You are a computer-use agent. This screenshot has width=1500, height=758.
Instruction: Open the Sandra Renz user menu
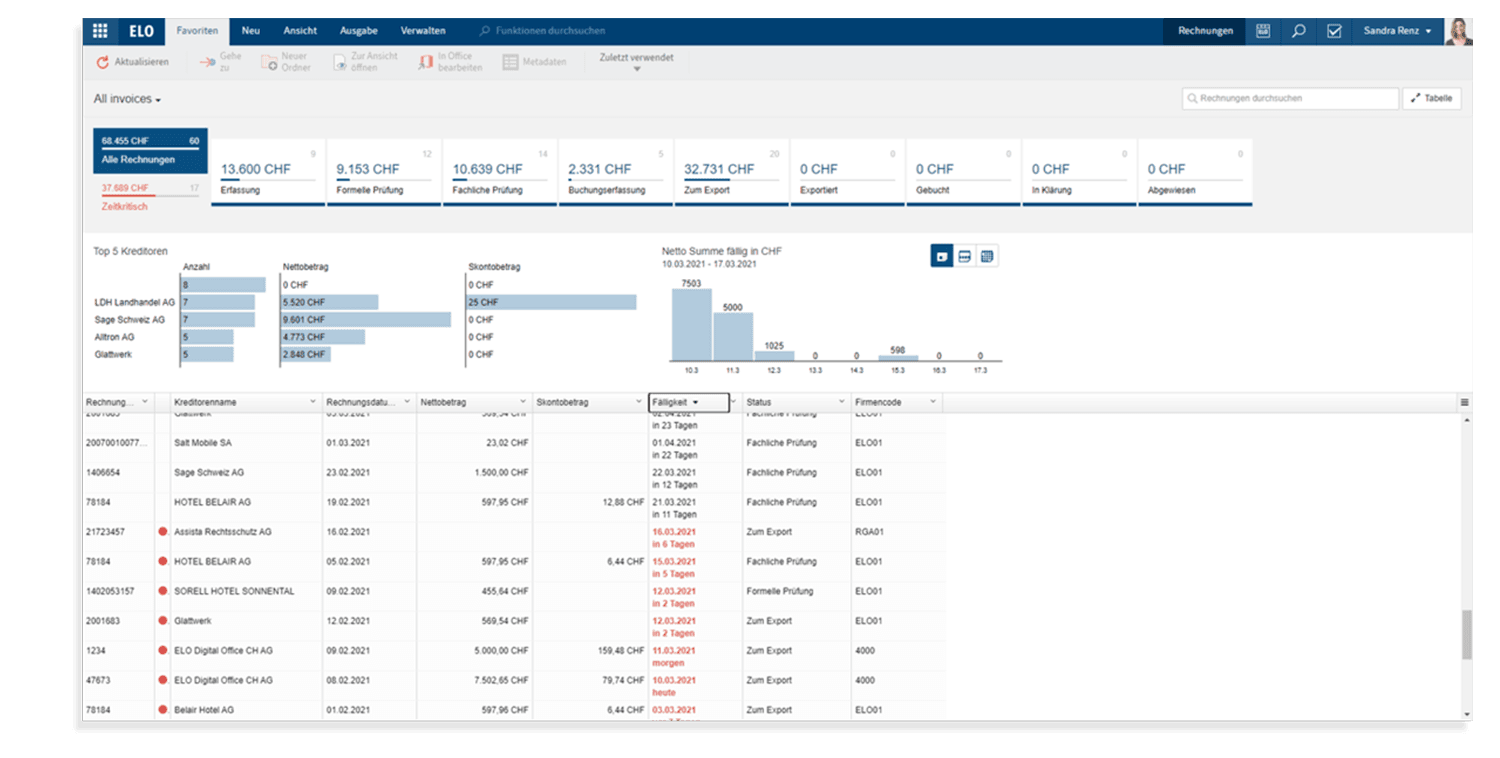click(x=1397, y=31)
